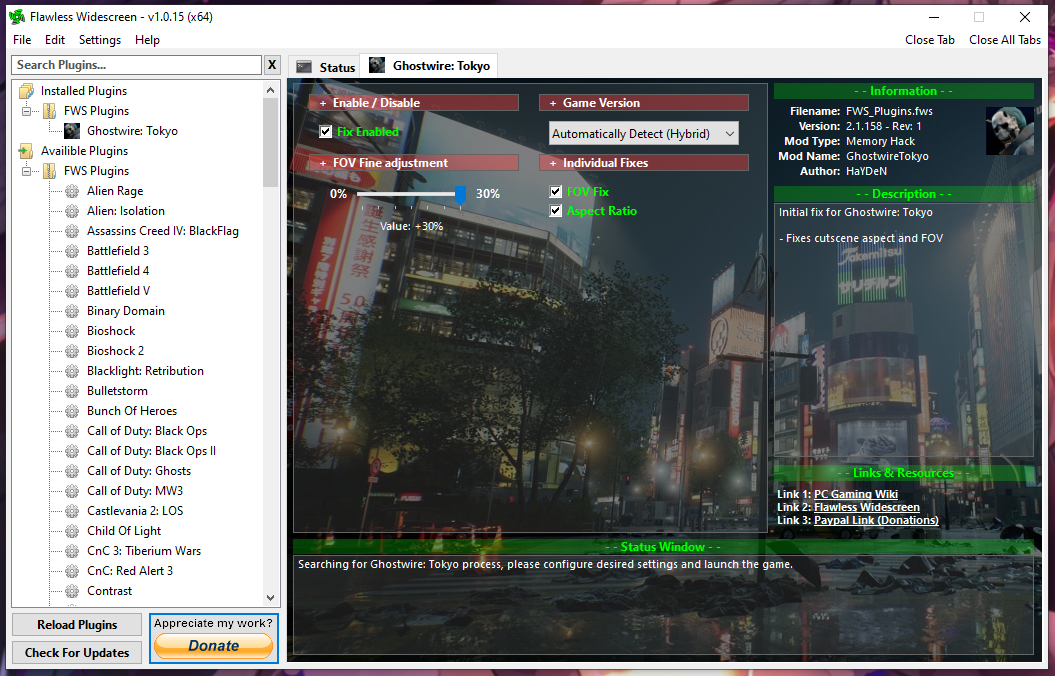Click the FOV fine adjustment slider handle
The height and width of the screenshot is (676, 1055).
pyautogui.click(x=460, y=195)
